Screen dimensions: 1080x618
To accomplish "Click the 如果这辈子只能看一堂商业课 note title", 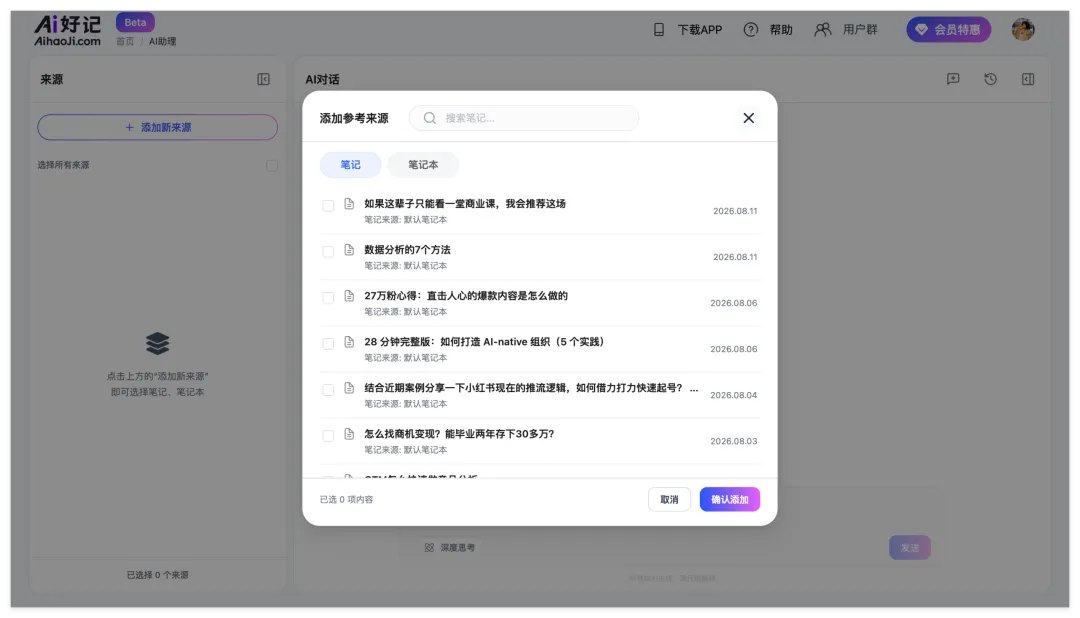I will click(465, 204).
